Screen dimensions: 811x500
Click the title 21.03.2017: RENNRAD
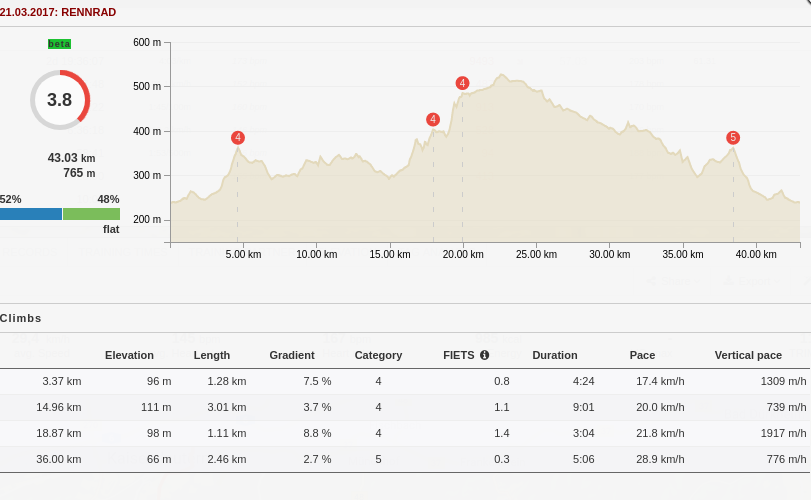(x=58, y=12)
